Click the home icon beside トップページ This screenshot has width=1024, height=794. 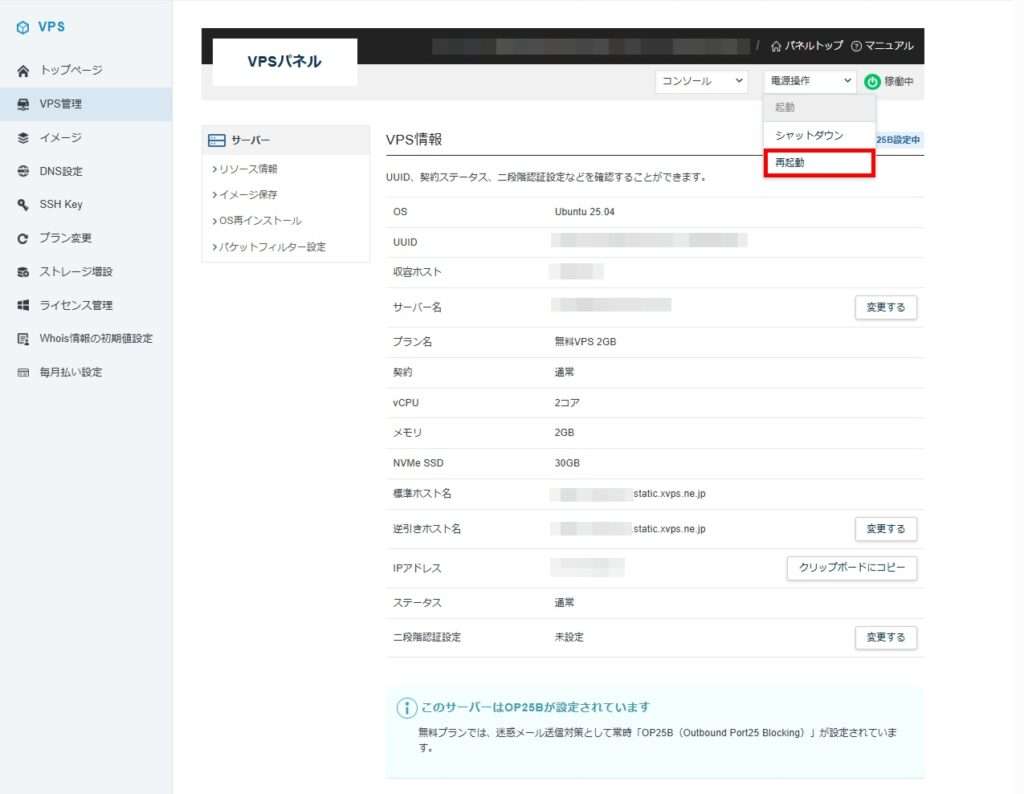tap(23, 71)
